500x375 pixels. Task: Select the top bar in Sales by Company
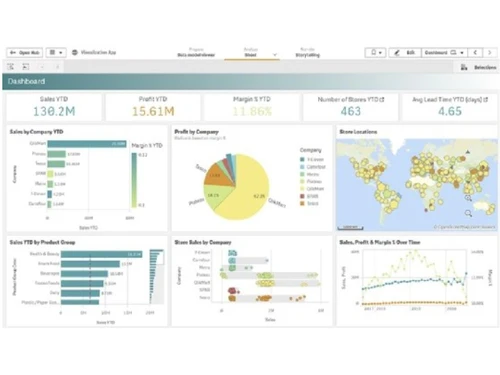click(x=87, y=144)
